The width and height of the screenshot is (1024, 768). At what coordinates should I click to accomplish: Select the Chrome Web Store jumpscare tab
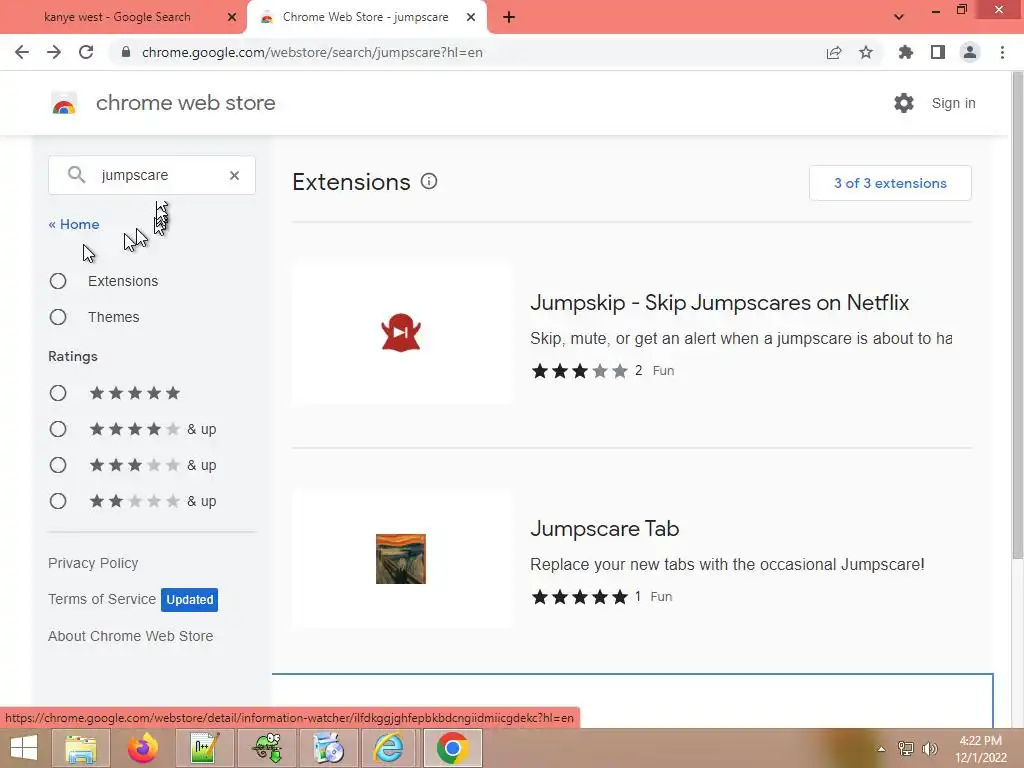point(365,17)
